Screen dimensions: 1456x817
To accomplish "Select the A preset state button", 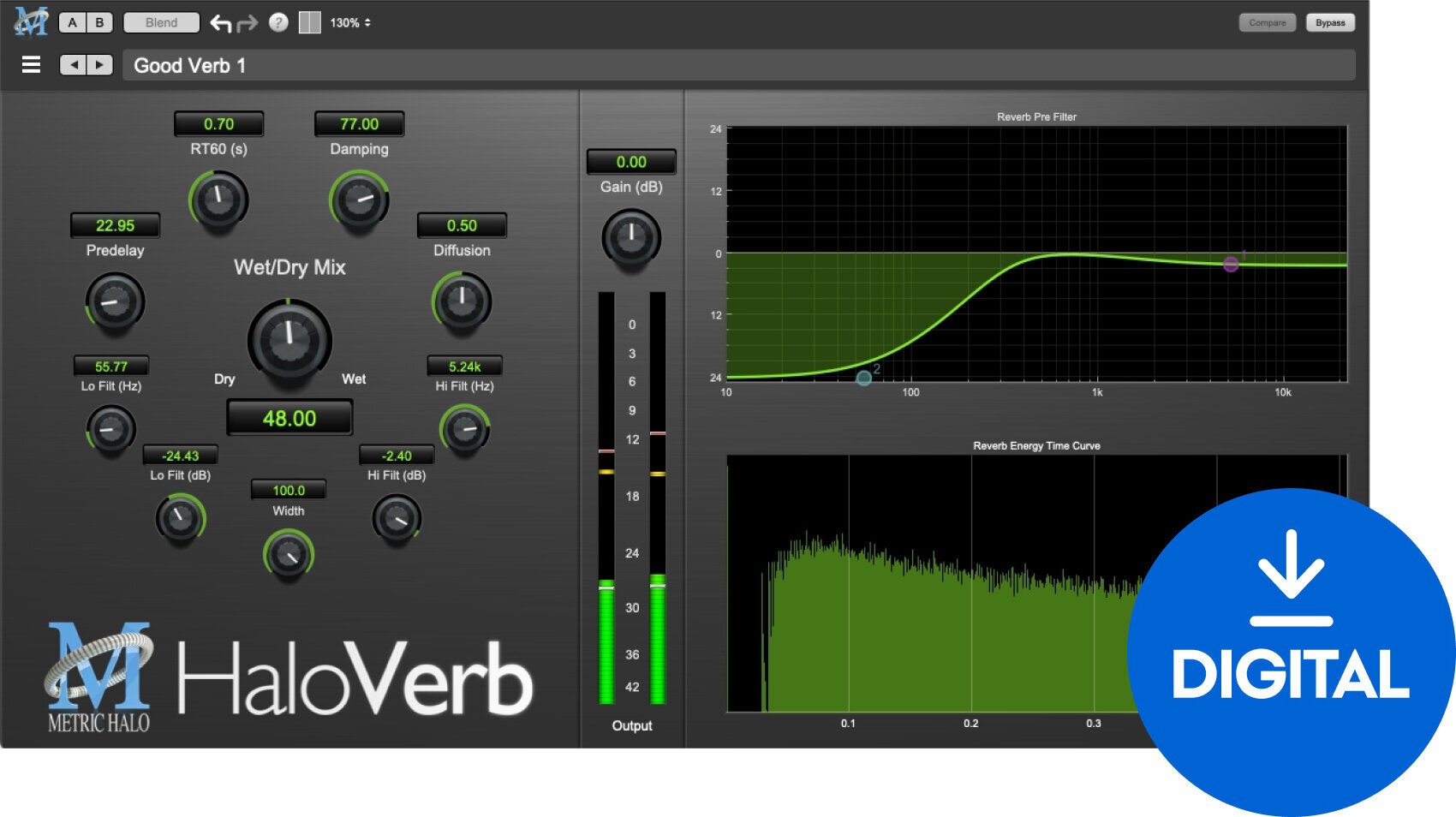I will pyautogui.click(x=73, y=22).
